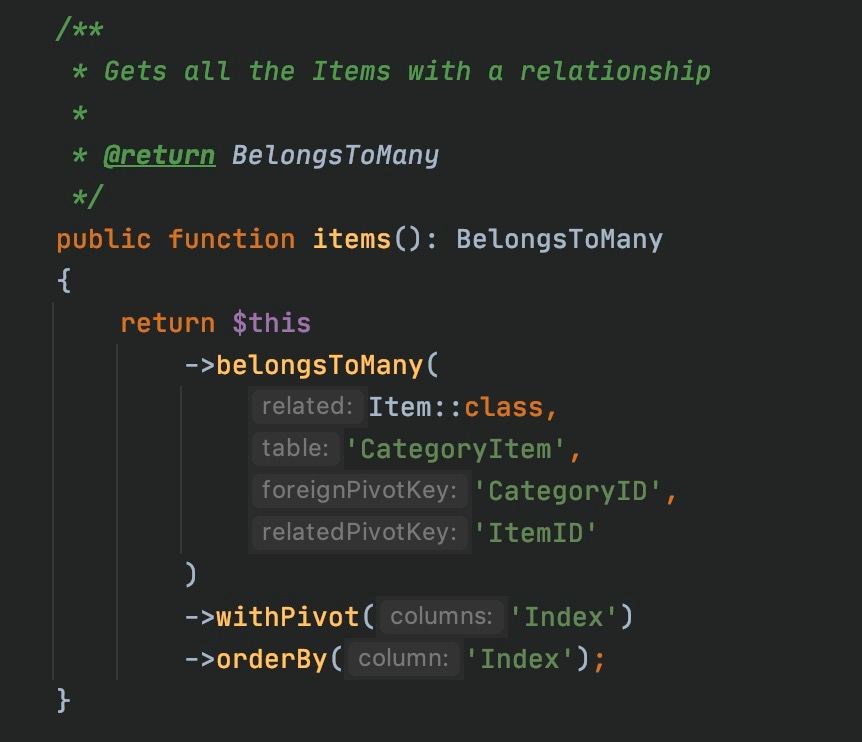
Task: Click the relatedPivotKey: parameter hint
Action: [x=360, y=532]
